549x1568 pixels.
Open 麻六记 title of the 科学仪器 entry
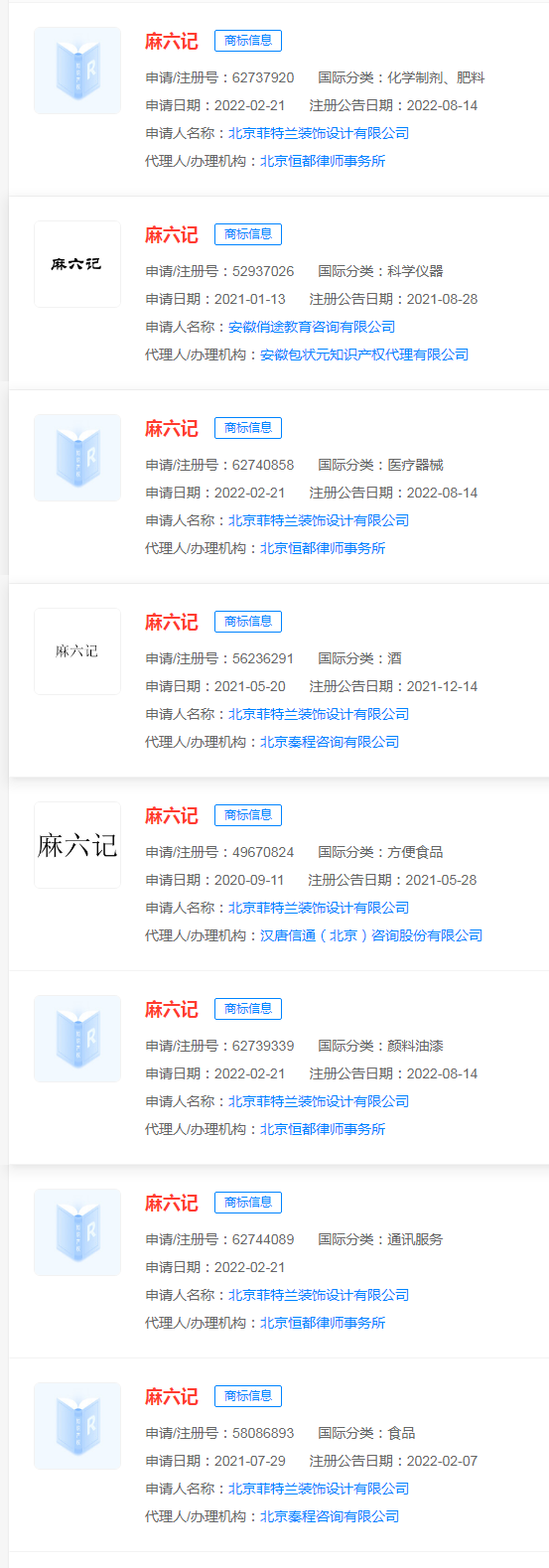(x=172, y=234)
